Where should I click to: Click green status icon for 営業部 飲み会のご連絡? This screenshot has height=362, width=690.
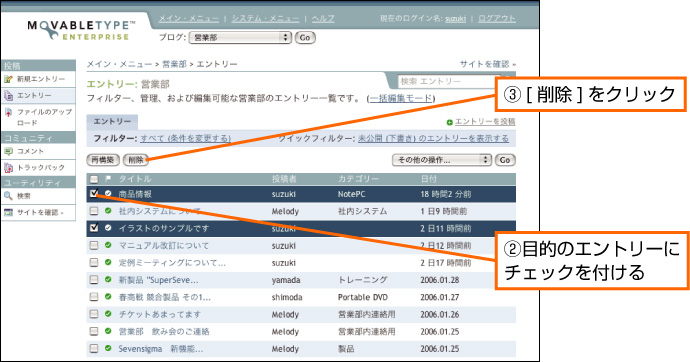click(108, 331)
